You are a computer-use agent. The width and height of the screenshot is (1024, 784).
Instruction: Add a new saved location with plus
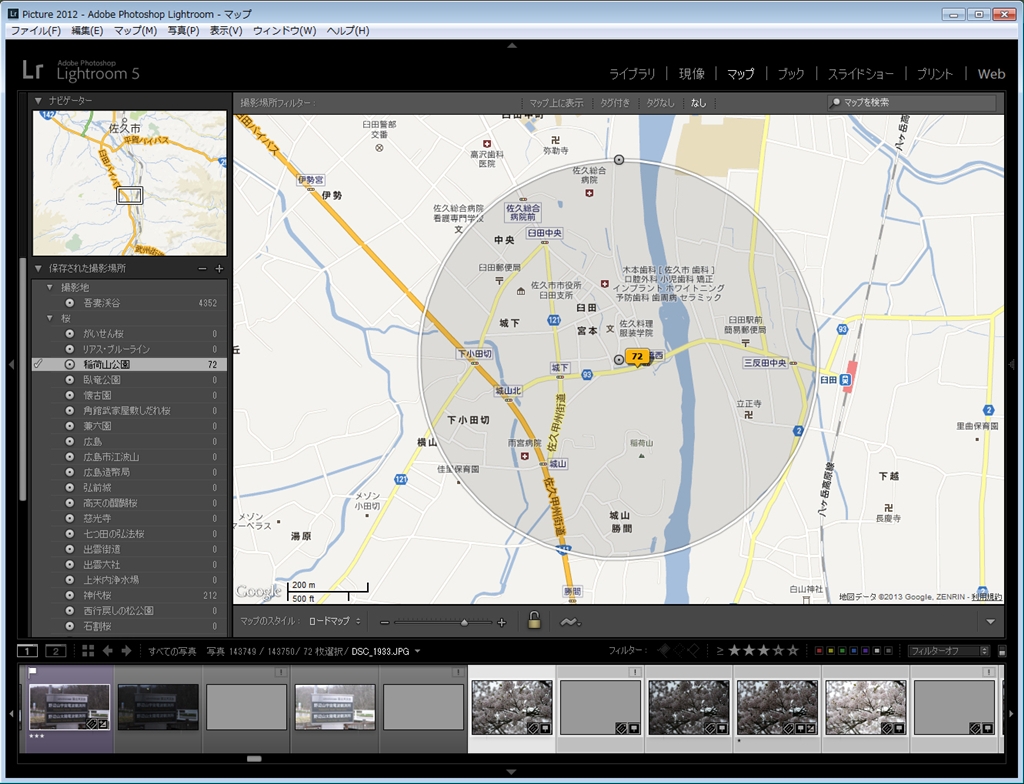coord(219,269)
